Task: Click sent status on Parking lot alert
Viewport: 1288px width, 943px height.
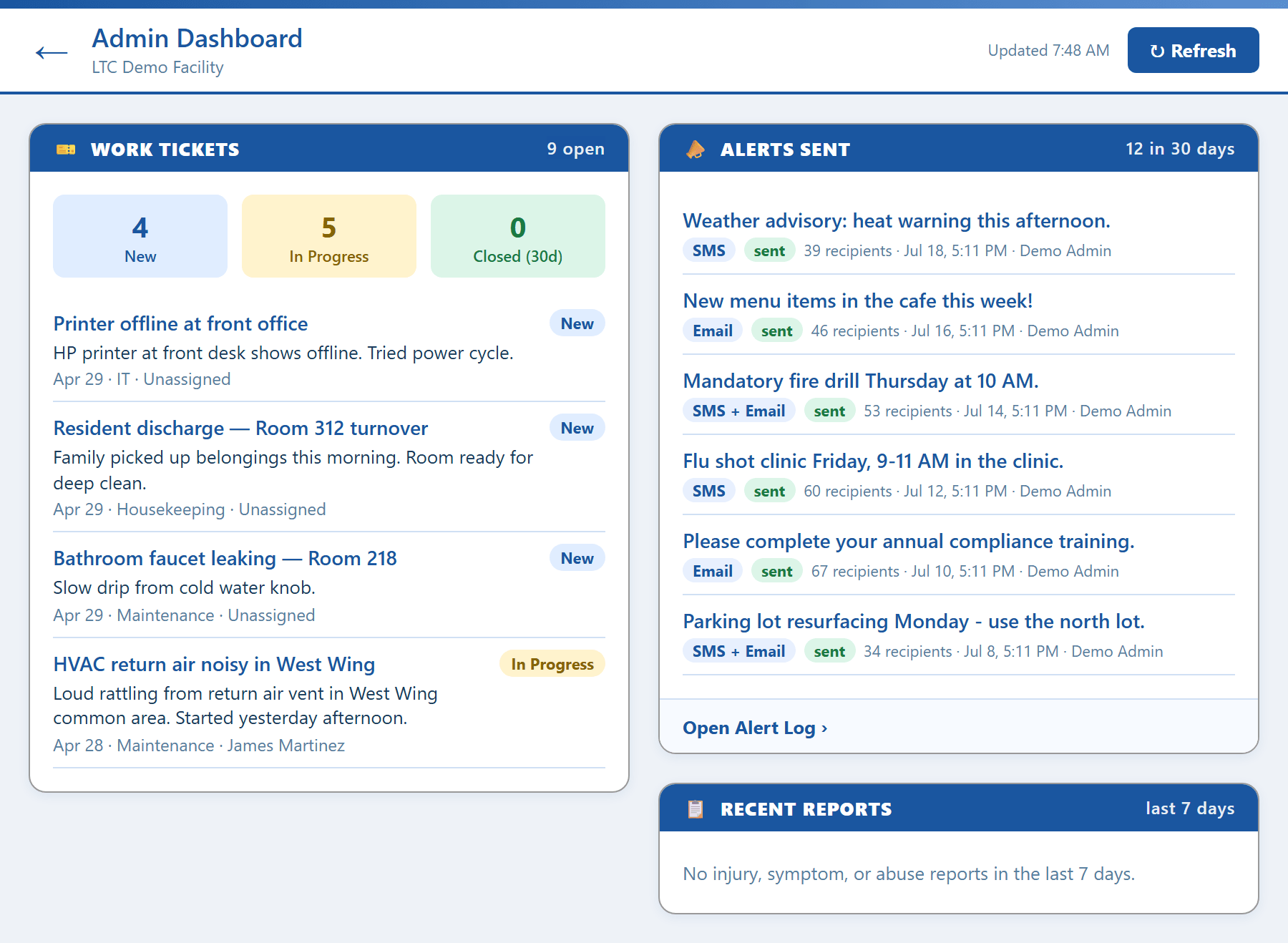Action: 829,651
